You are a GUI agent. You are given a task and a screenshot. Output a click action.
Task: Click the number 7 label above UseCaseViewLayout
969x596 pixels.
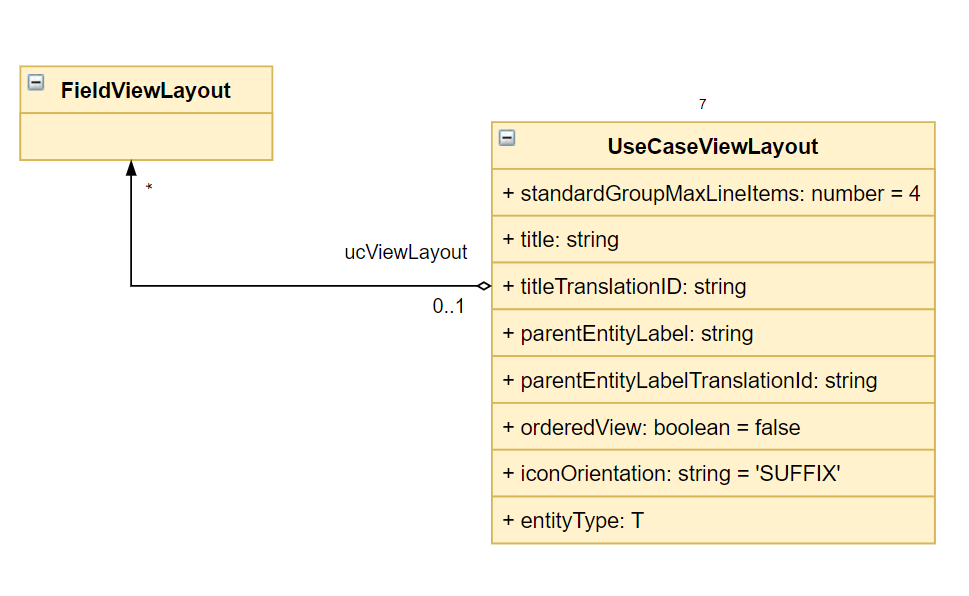pos(703,104)
